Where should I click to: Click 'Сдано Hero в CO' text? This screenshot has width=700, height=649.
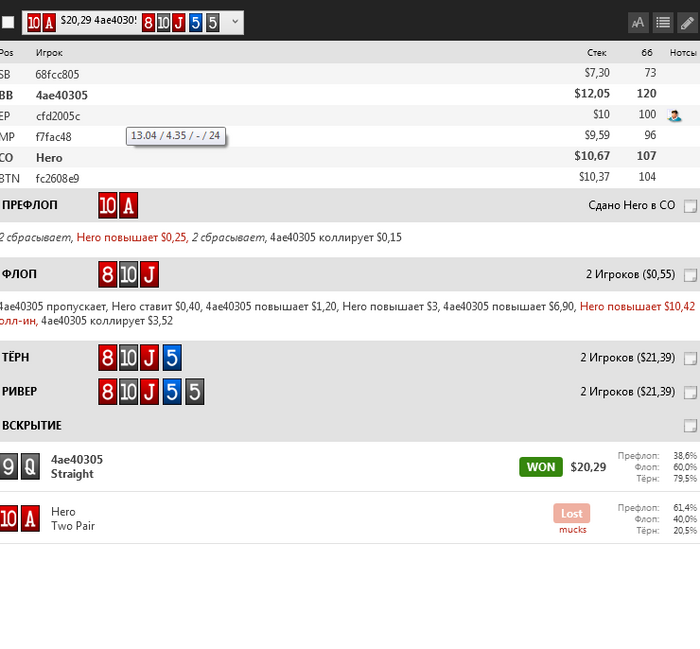pyautogui.click(x=632, y=205)
